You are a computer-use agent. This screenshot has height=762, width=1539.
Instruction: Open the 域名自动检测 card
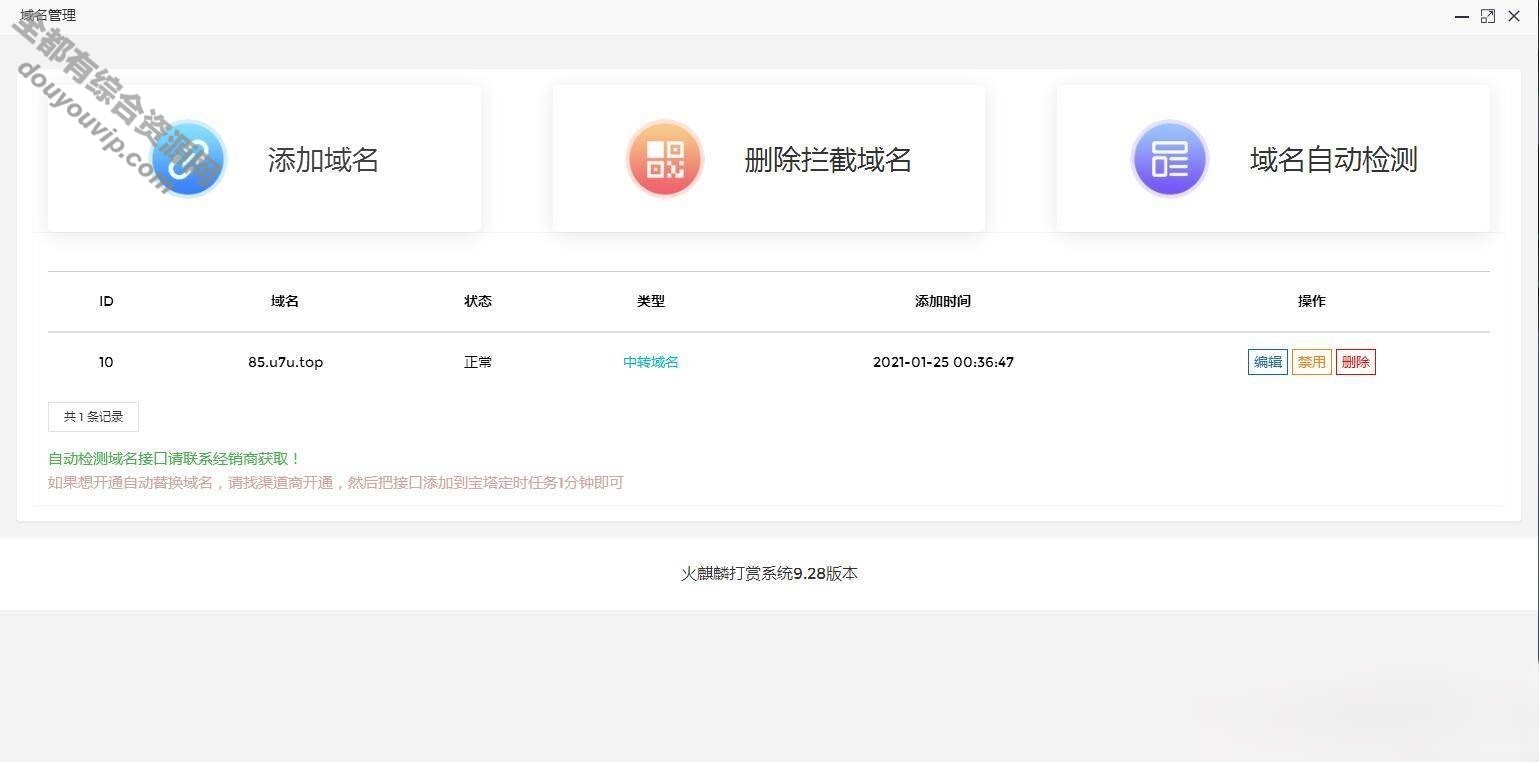[x=1273, y=158]
